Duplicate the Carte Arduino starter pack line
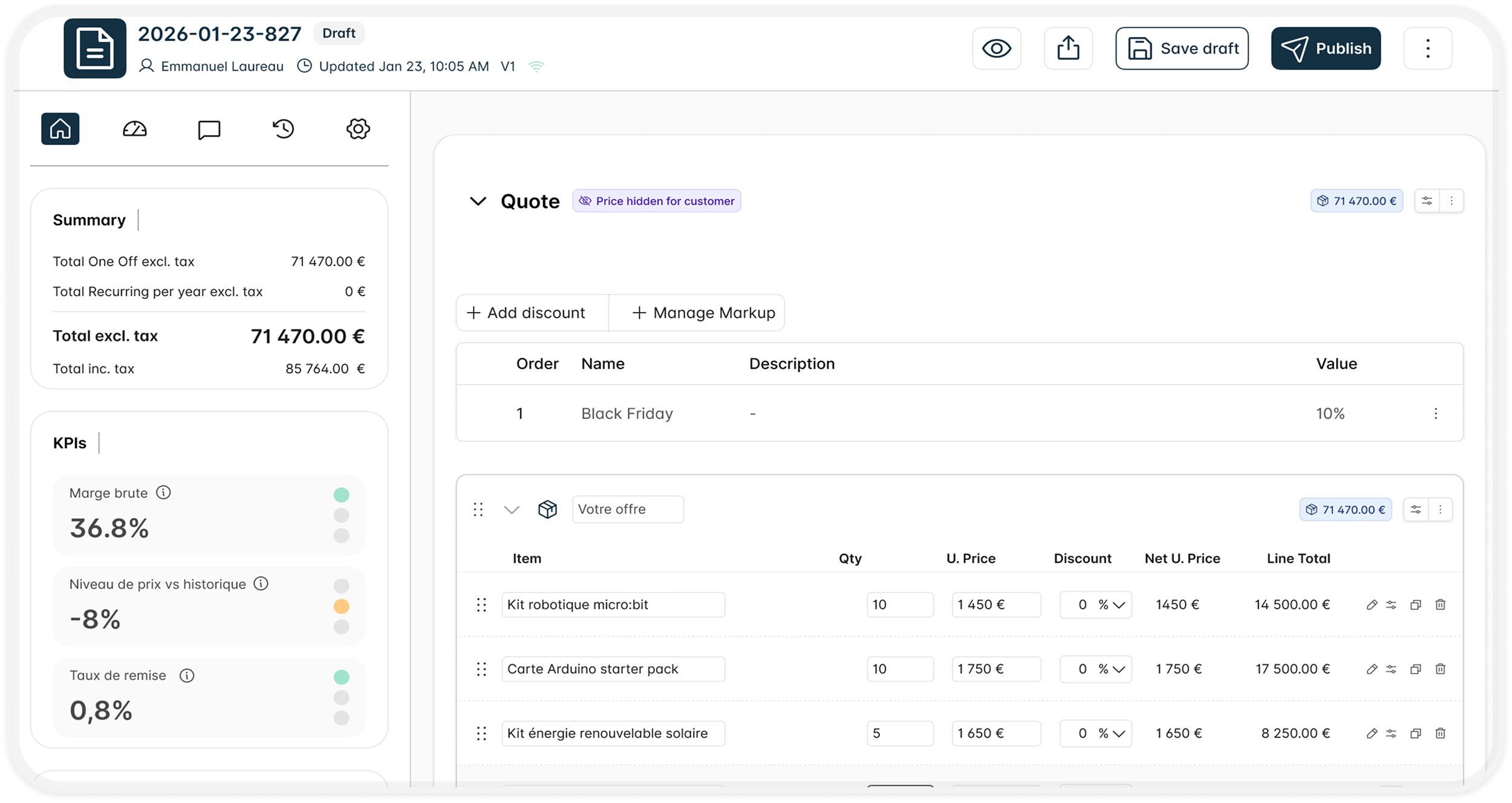 [1415, 669]
